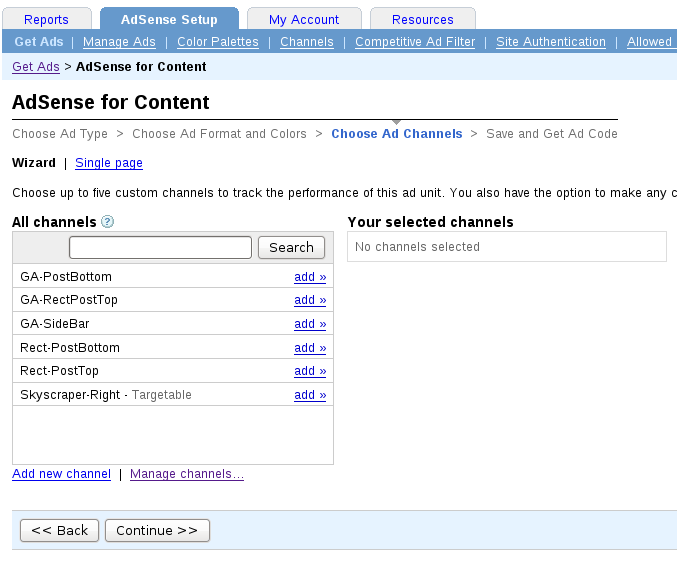Add the Skyscraper-Right channel
Image resolution: width=677 pixels, height=561 pixels.
tap(310, 395)
